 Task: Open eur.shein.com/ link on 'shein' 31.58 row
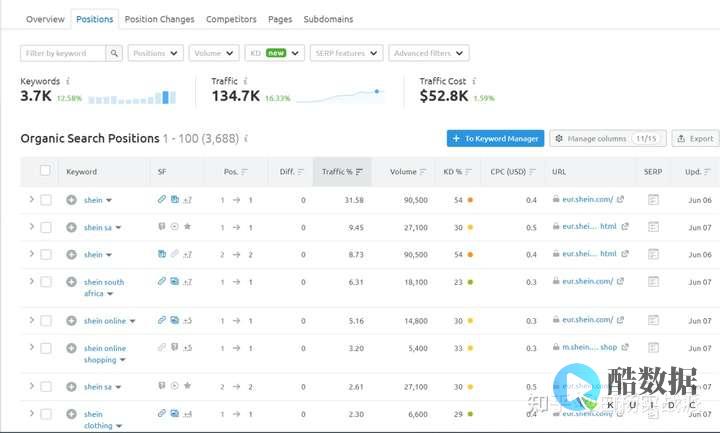(x=587, y=199)
